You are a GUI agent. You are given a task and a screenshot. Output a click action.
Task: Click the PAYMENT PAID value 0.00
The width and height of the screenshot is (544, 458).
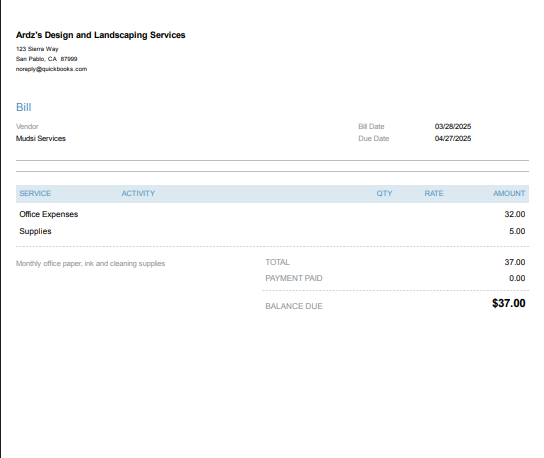point(517,278)
